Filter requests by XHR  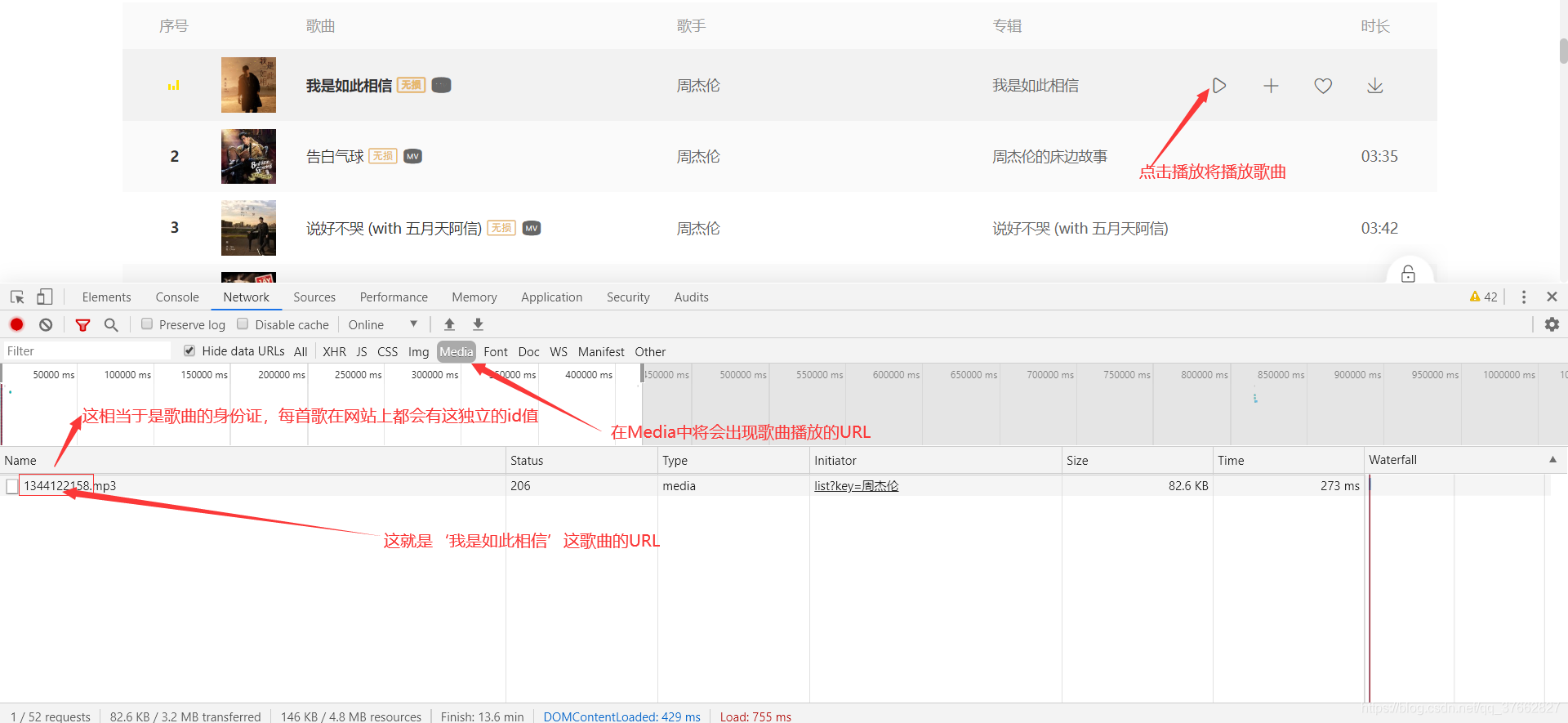tap(334, 351)
